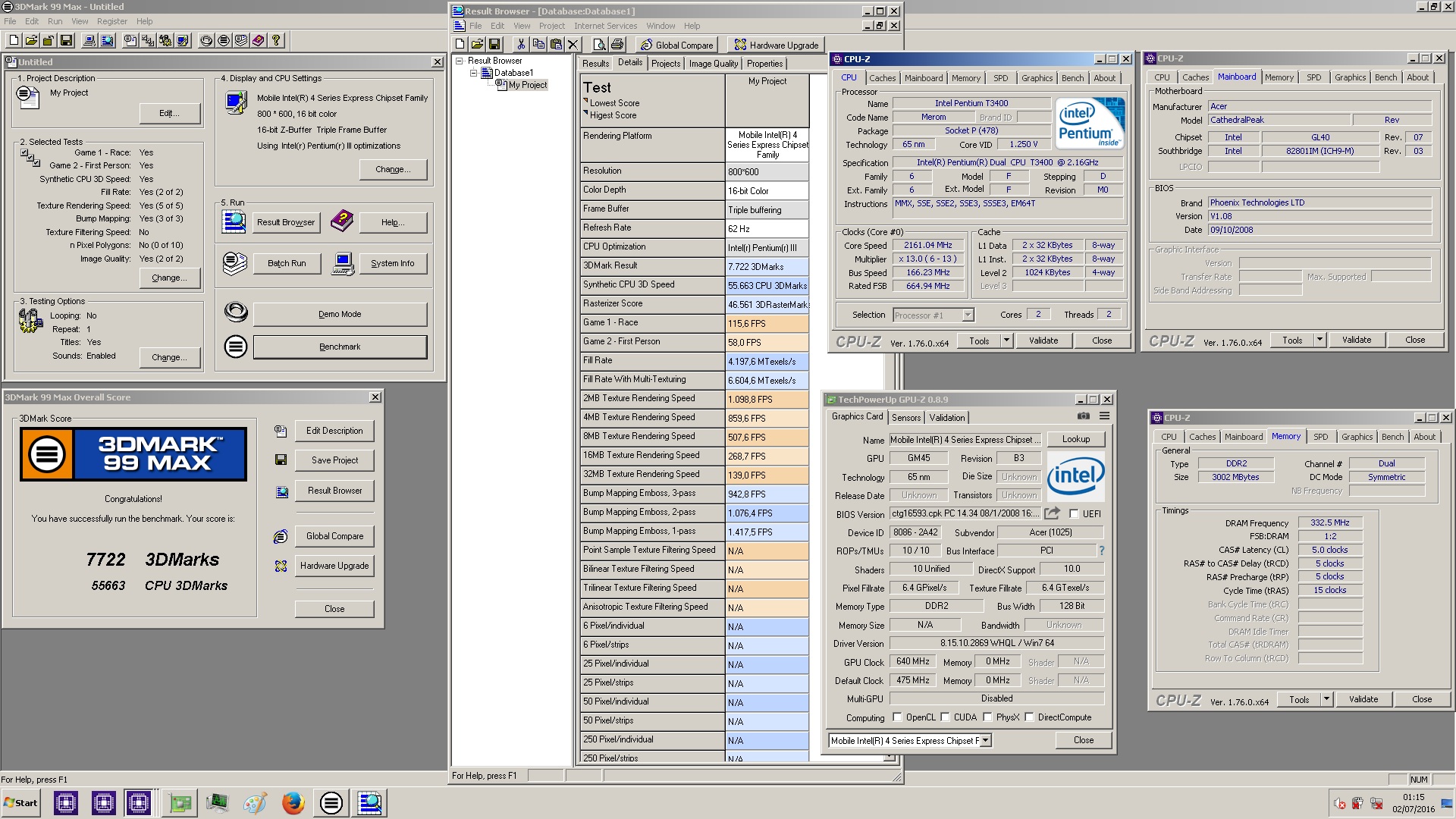Click New project icon in 3DMark toolbar
The image size is (1456, 819).
14,41
